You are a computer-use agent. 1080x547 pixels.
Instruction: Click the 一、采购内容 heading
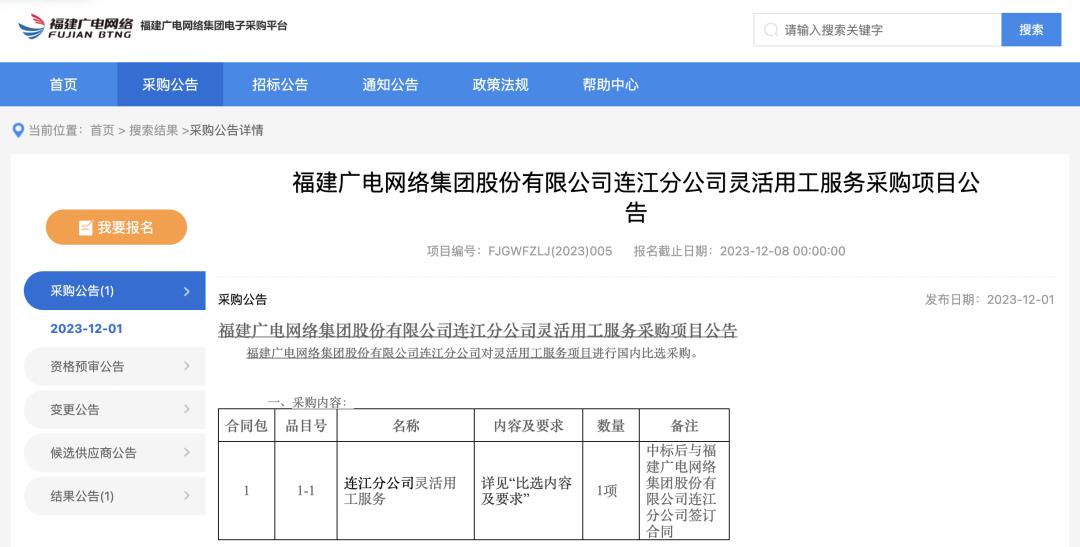point(307,403)
